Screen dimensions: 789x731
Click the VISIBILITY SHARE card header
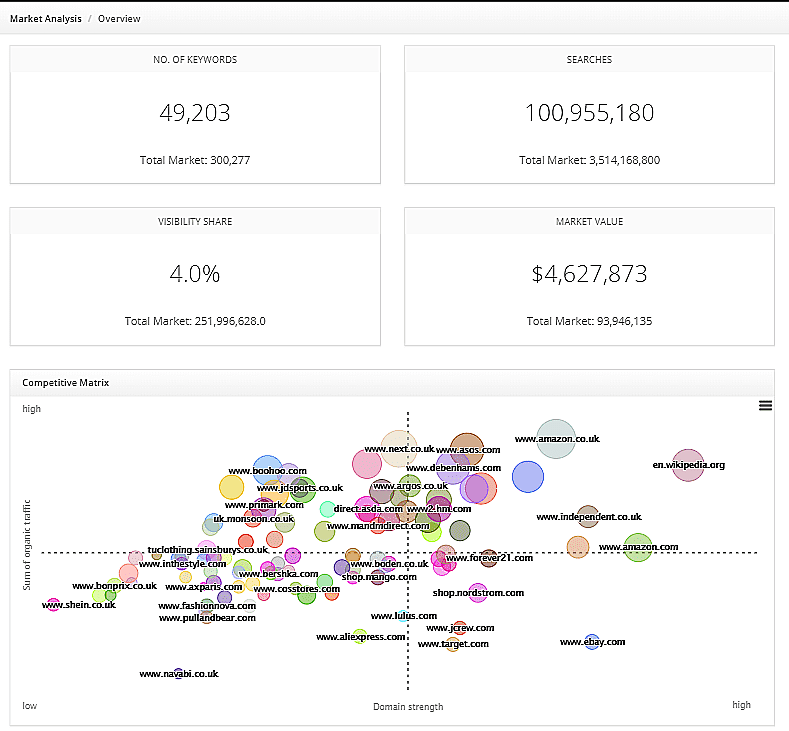pyautogui.click(x=195, y=221)
